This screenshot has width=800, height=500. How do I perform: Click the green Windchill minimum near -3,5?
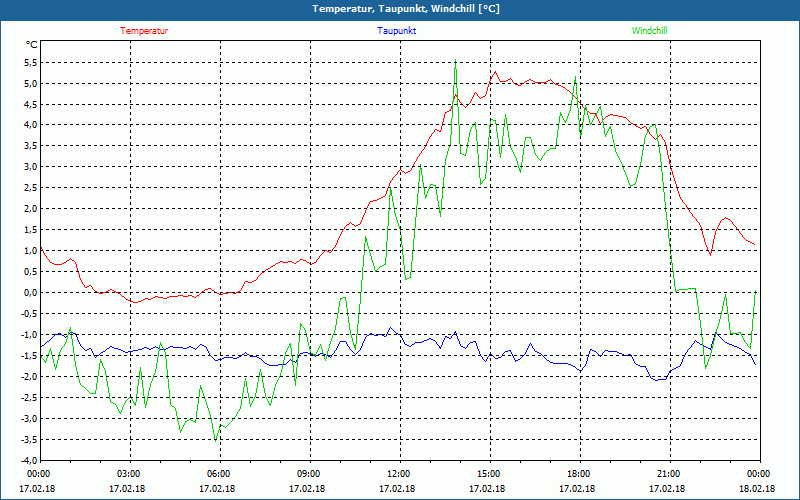216,440
